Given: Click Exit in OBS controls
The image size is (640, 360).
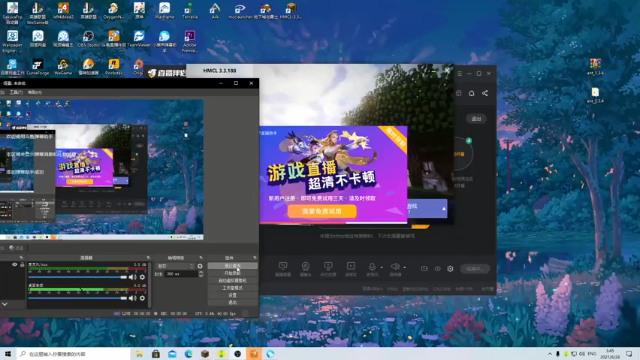Looking at the screenshot, I should point(232,302).
